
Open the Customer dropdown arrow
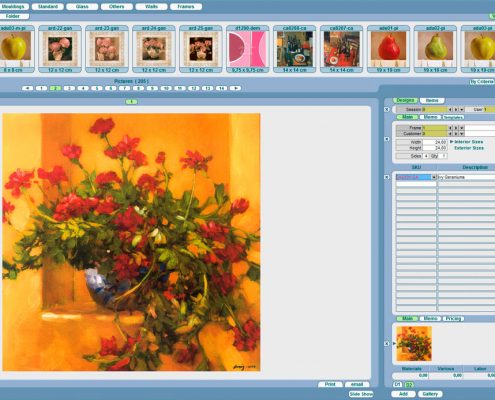(x=462, y=134)
